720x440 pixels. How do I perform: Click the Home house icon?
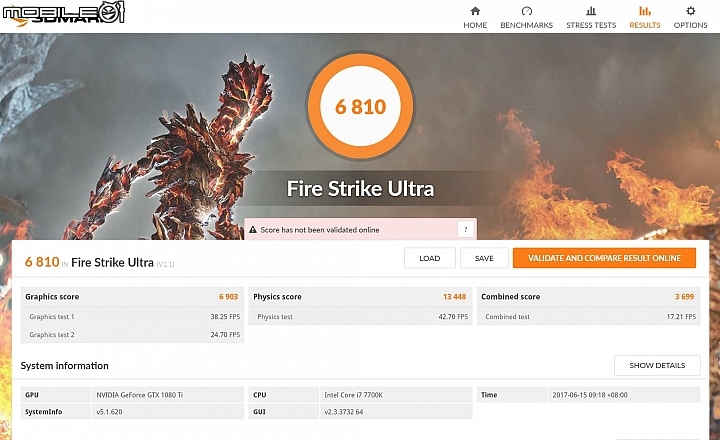pos(475,11)
